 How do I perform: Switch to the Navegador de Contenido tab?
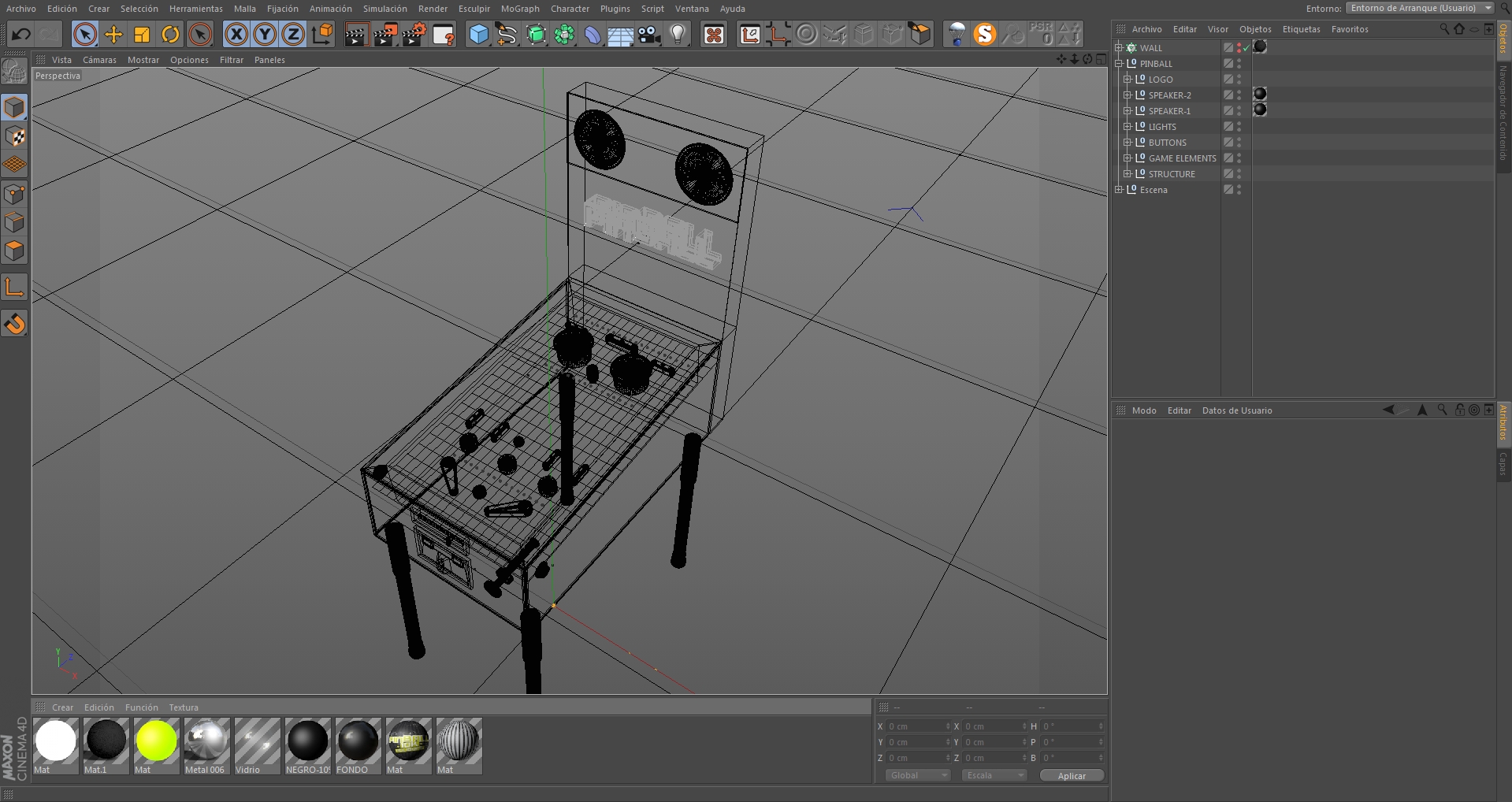[x=1503, y=113]
